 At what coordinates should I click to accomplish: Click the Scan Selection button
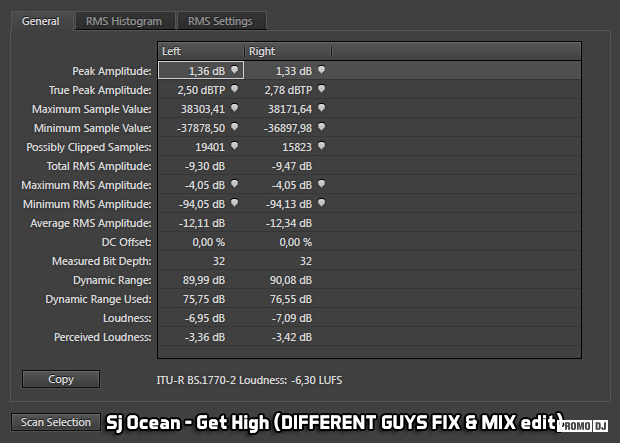[56, 422]
